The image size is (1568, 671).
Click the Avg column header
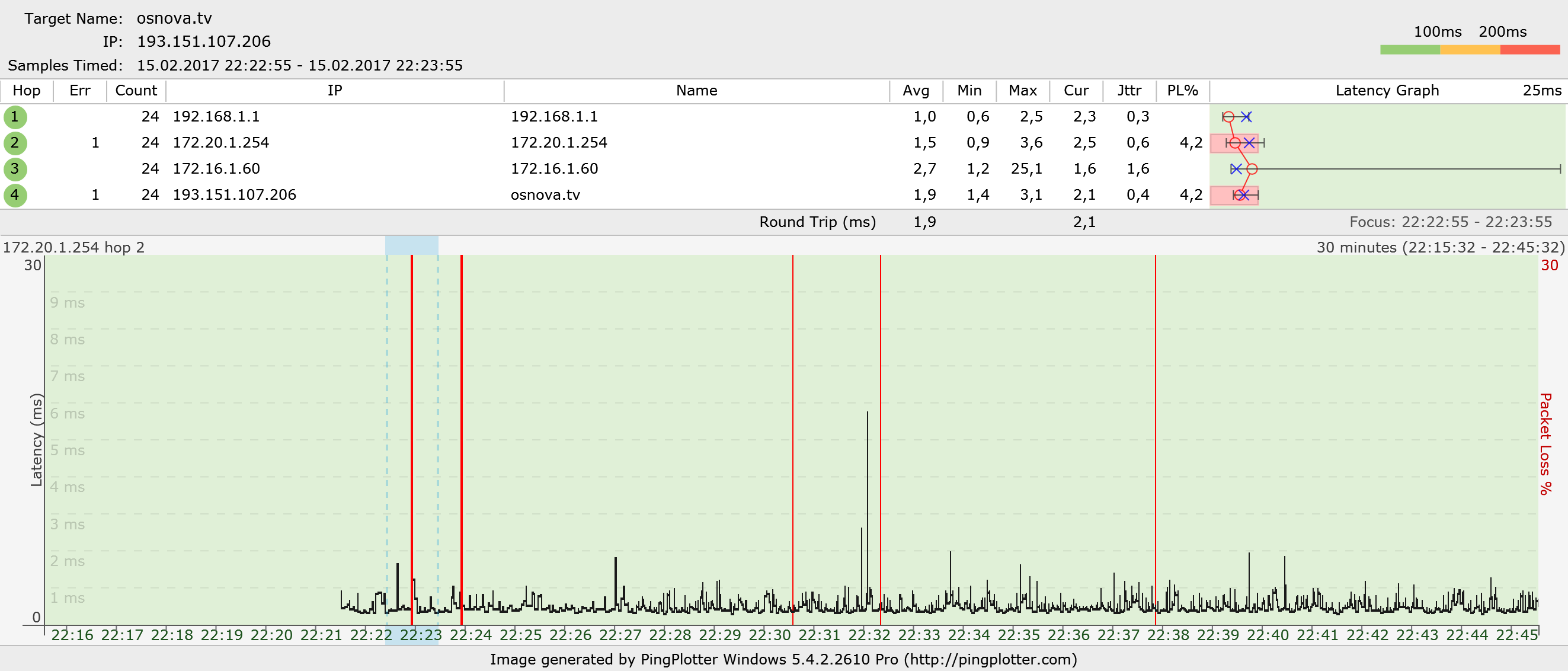click(916, 91)
